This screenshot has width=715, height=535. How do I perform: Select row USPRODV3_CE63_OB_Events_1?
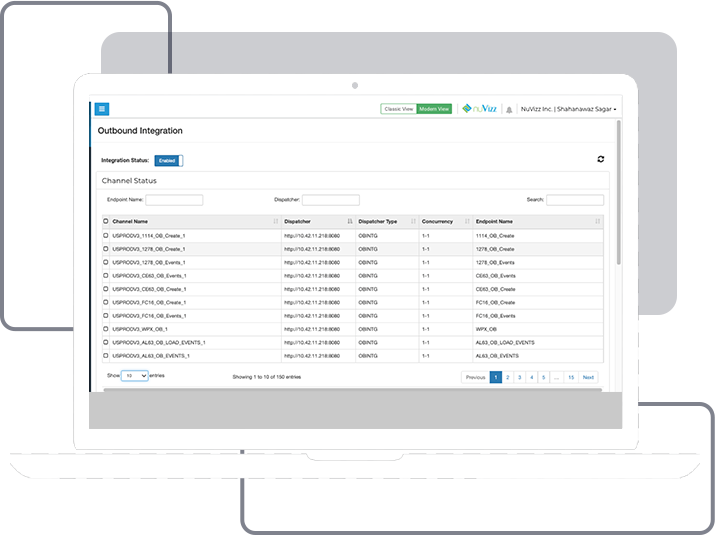(x=106, y=275)
